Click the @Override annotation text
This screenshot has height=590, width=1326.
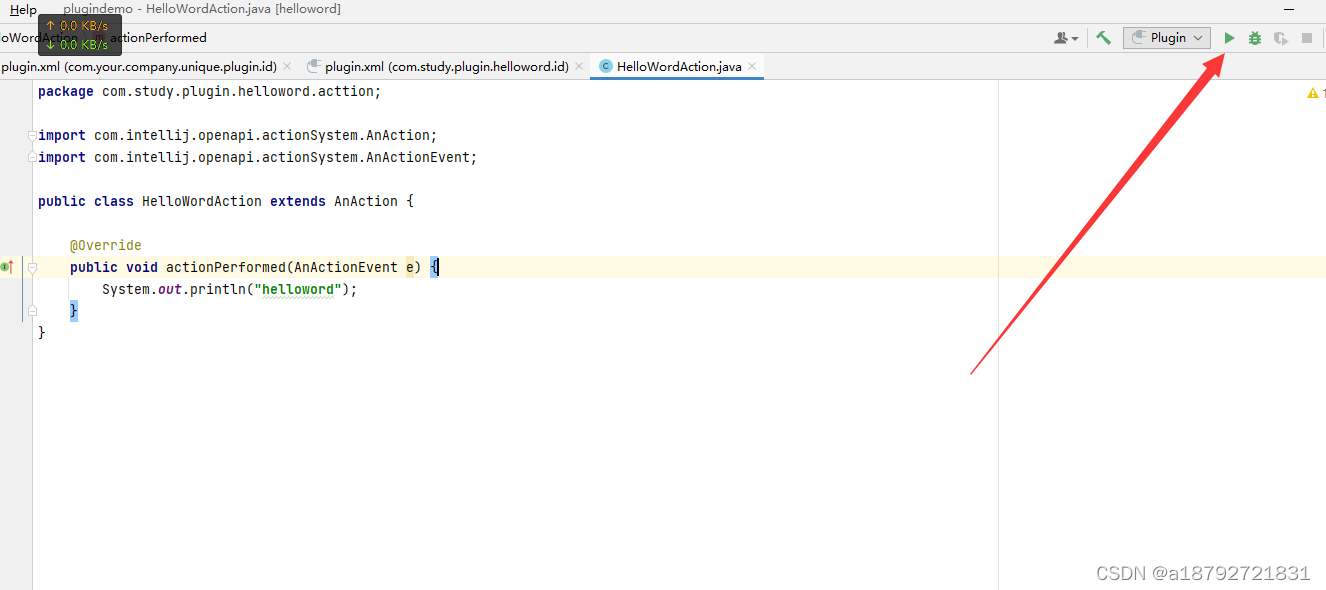click(x=106, y=245)
